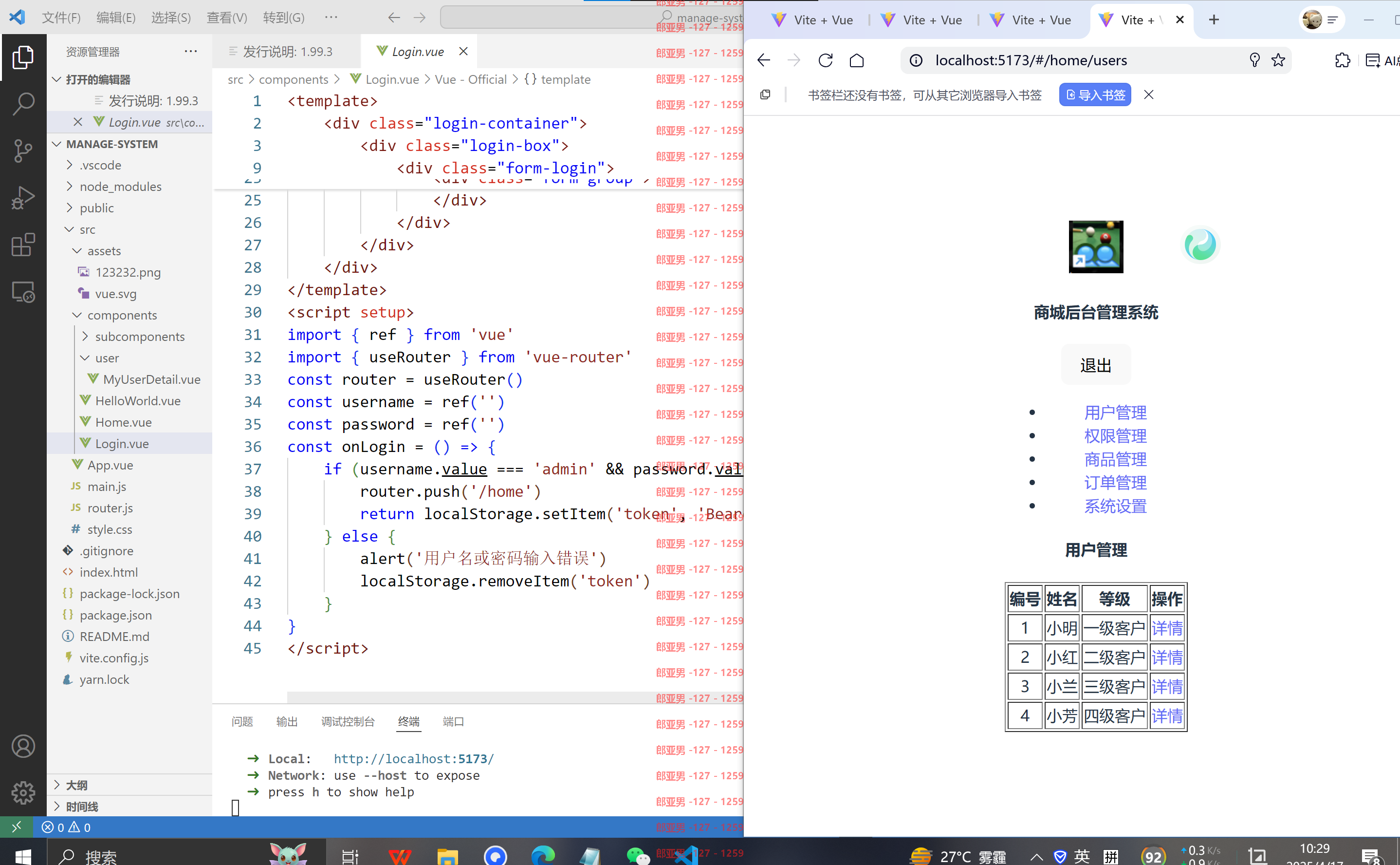
Task: Open the Search view in activity bar
Action: tap(23, 104)
